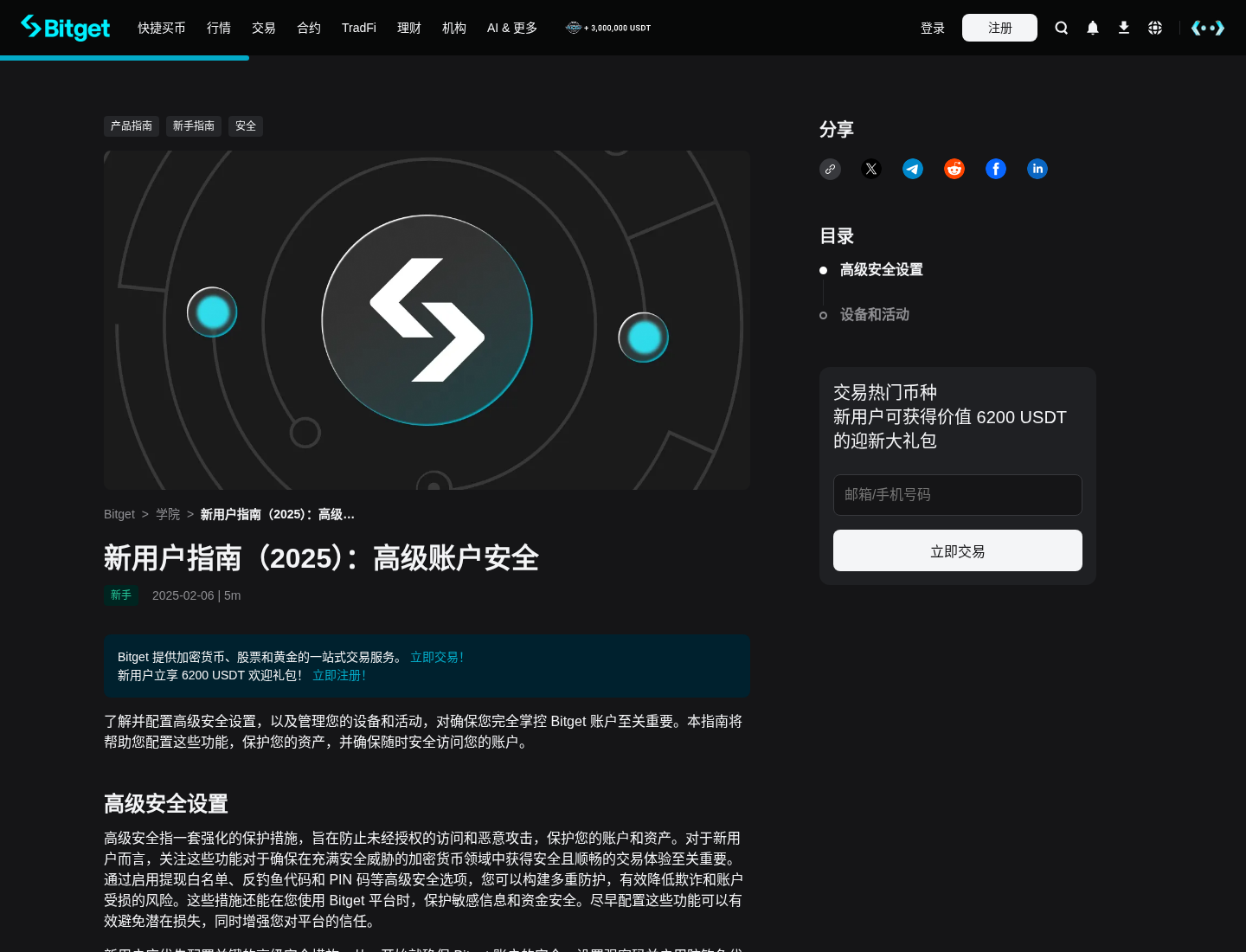This screenshot has height=952, width=1246.
Task: Share the article on Reddit
Action: 954,169
